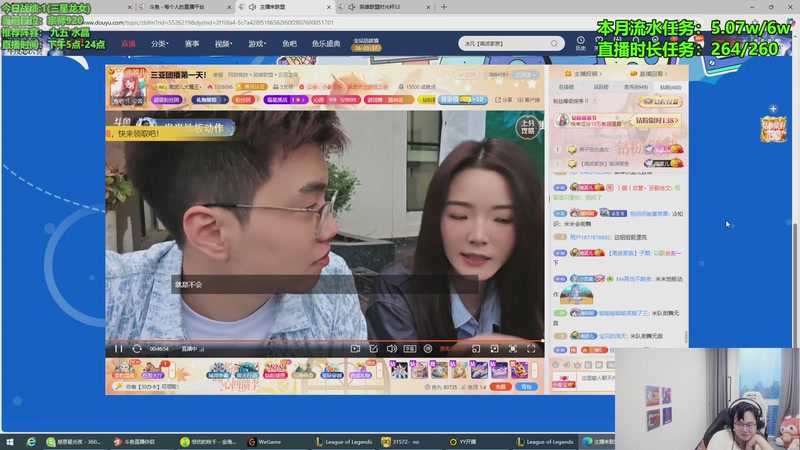Click the player progress bar
This screenshot has height=450, width=800.
click(x=324, y=340)
